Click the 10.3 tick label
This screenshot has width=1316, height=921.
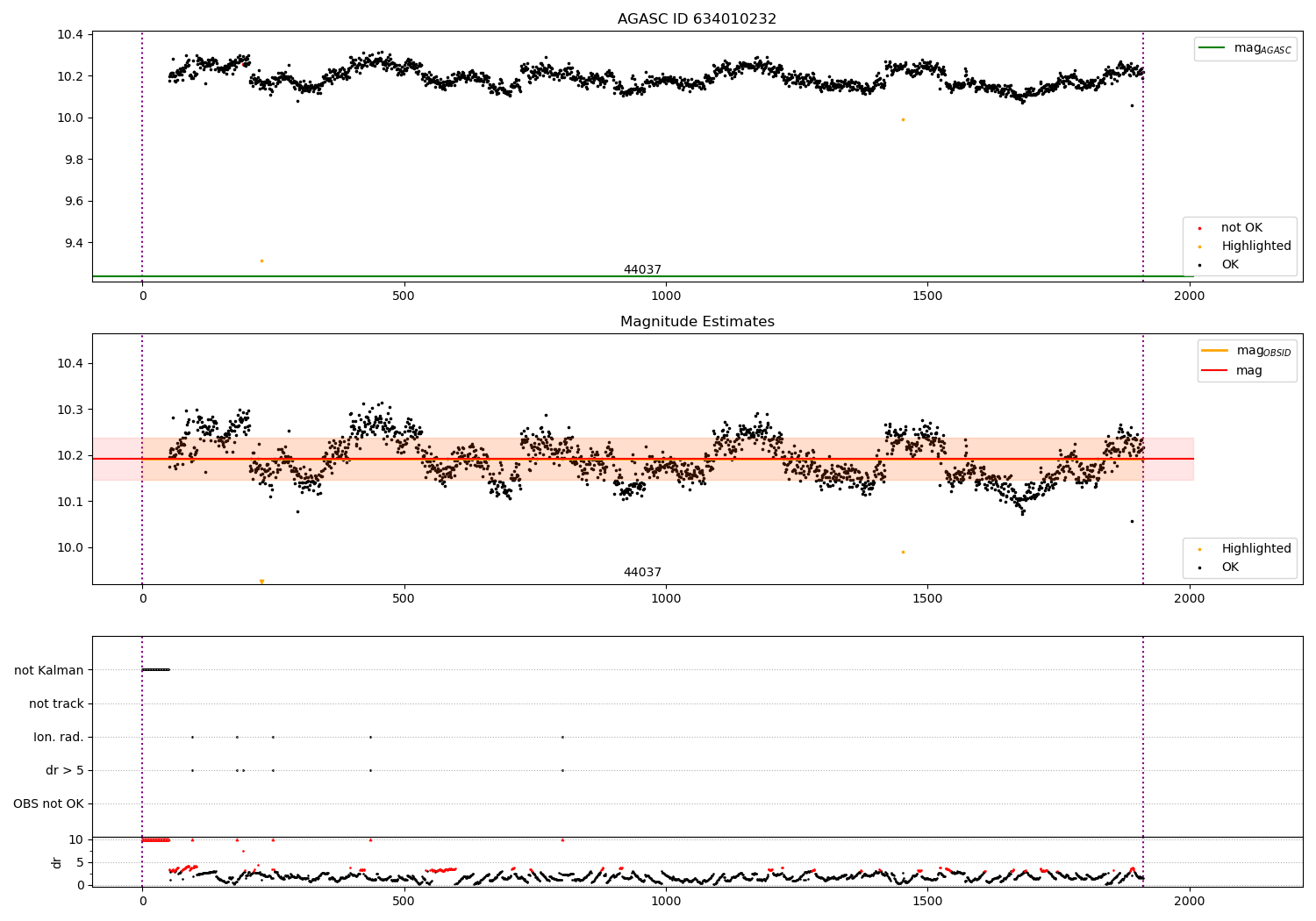[69, 410]
